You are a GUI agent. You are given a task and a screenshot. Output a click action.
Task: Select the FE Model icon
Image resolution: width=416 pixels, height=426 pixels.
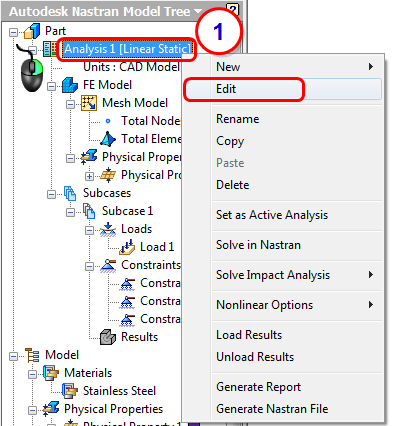coord(70,85)
